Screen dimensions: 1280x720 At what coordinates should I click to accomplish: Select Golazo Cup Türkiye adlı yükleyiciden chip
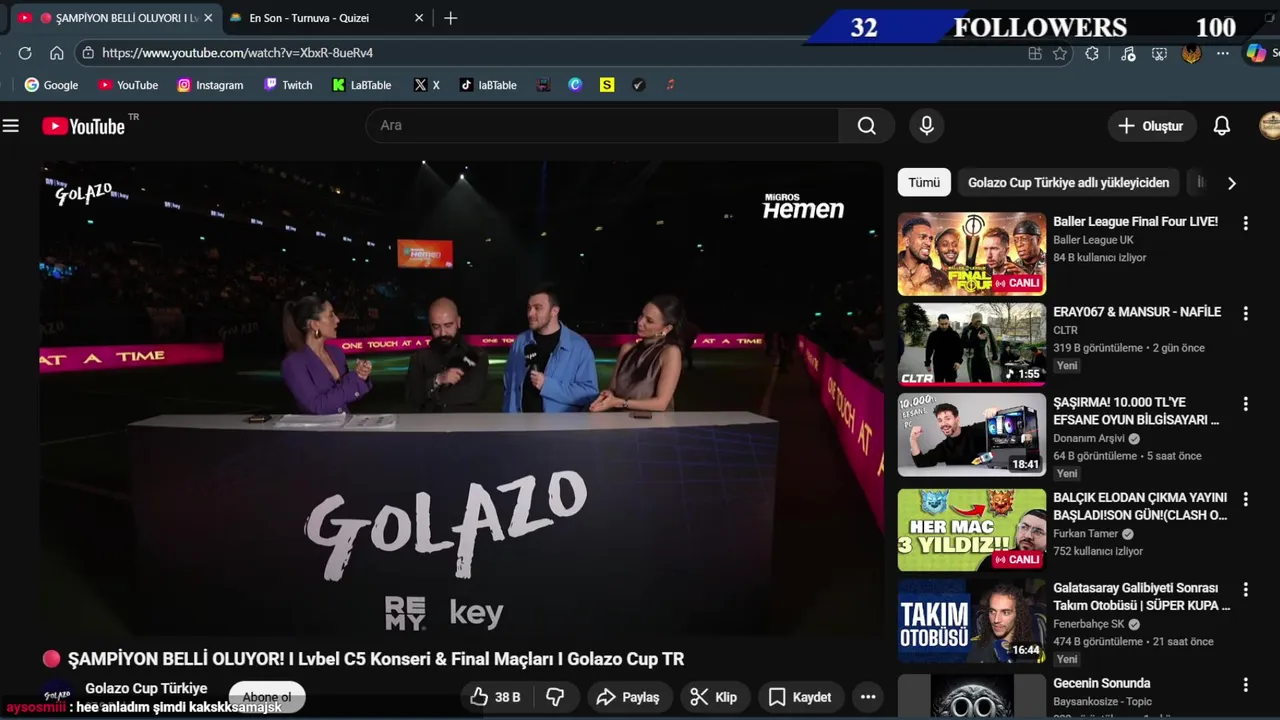(1068, 183)
